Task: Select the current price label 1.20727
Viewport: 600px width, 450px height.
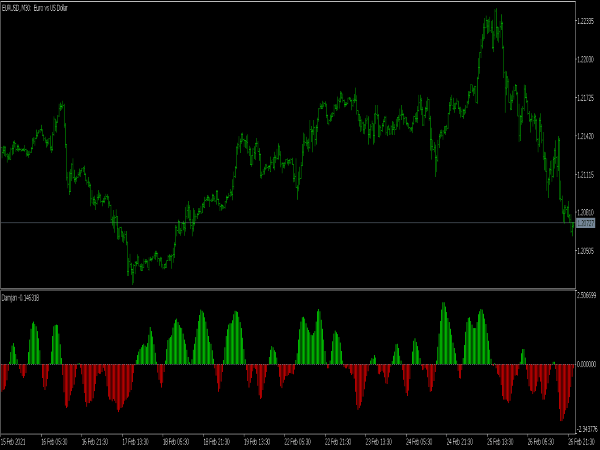Action: pos(585,223)
